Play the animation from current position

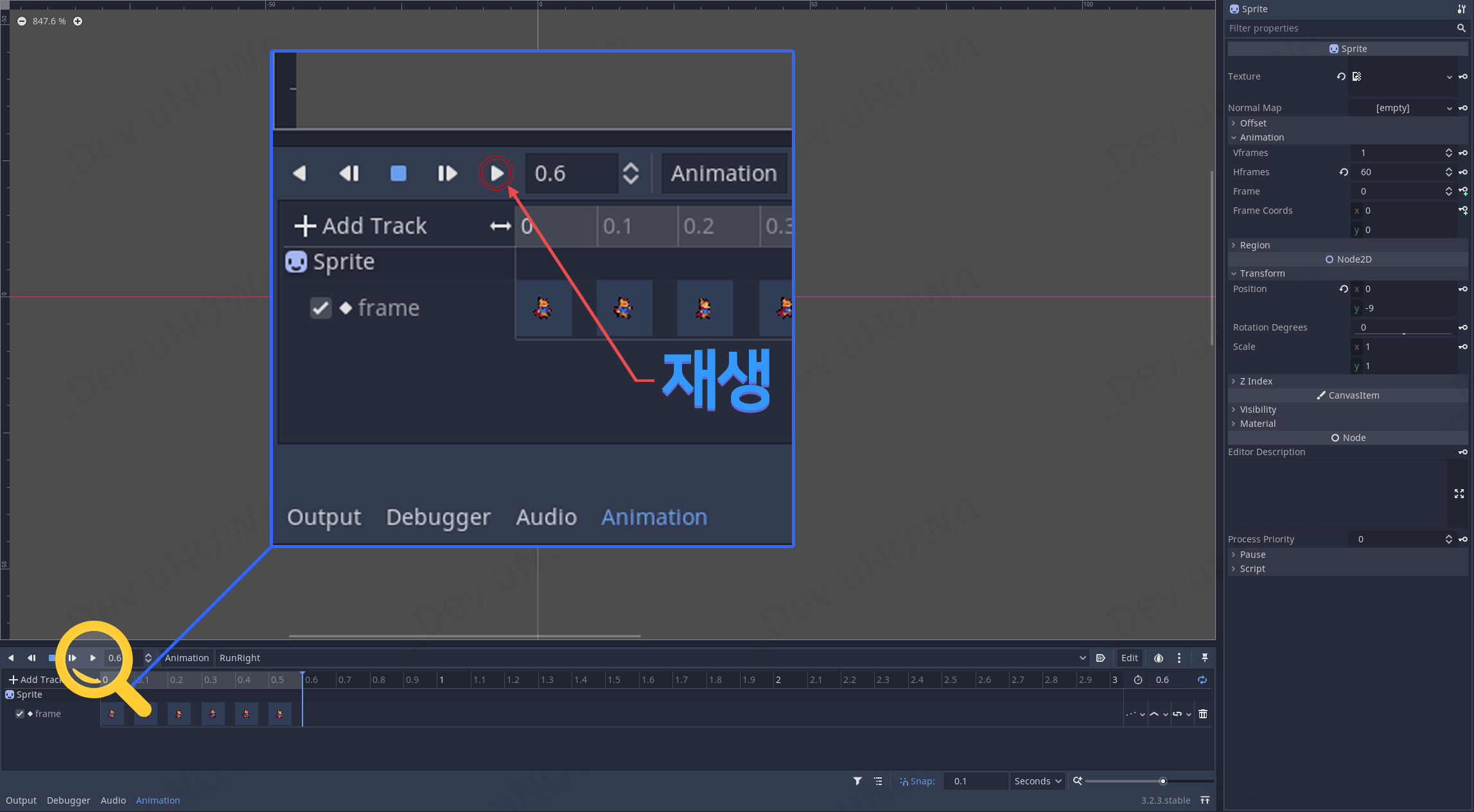[x=92, y=658]
